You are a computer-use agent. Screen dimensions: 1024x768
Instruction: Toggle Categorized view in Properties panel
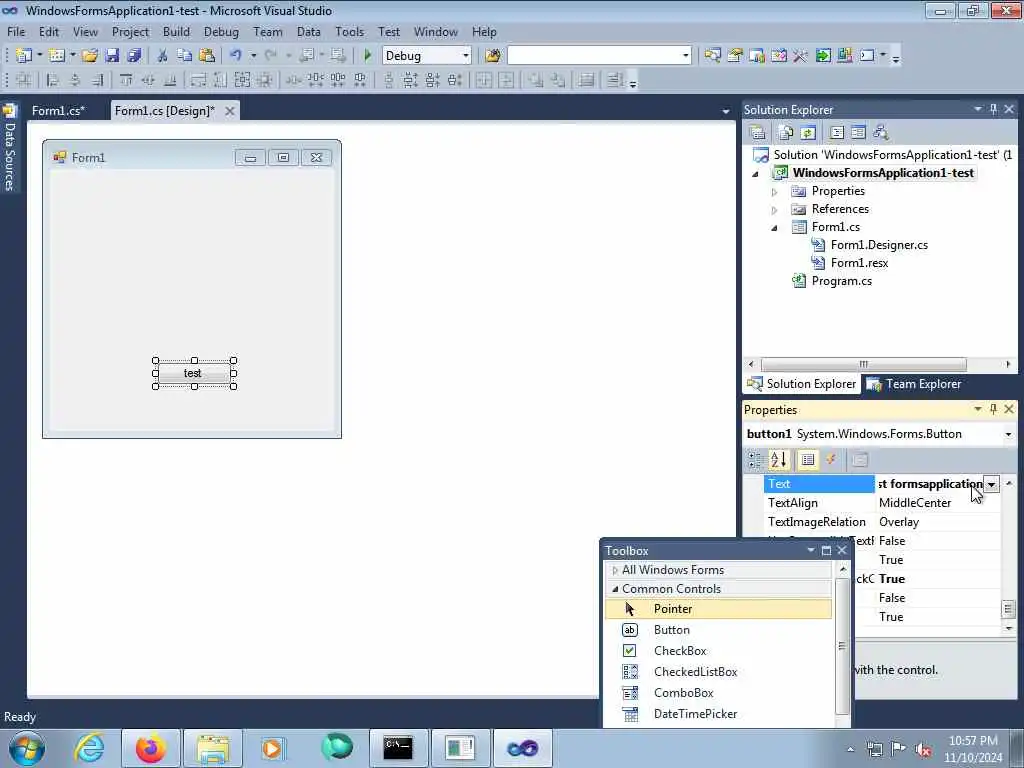(x=755, y=460)
